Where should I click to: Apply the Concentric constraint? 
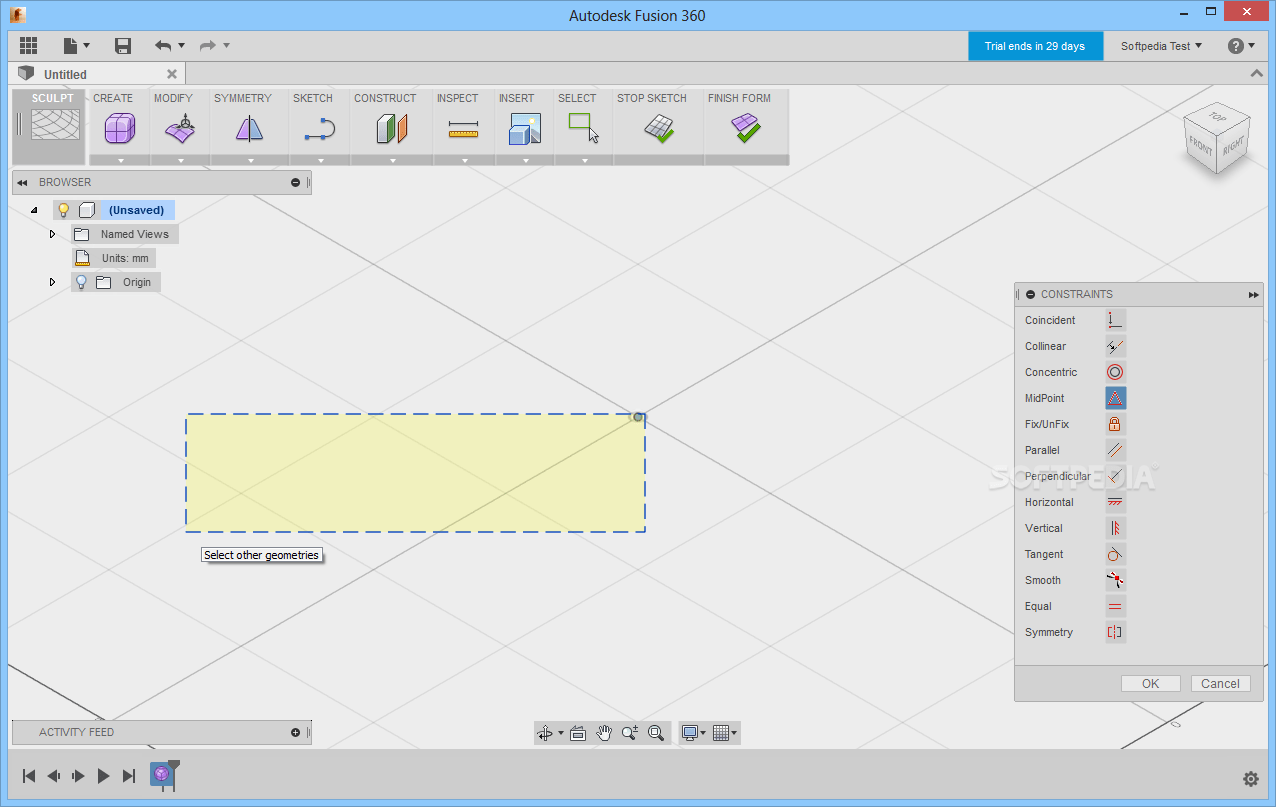1115,372
